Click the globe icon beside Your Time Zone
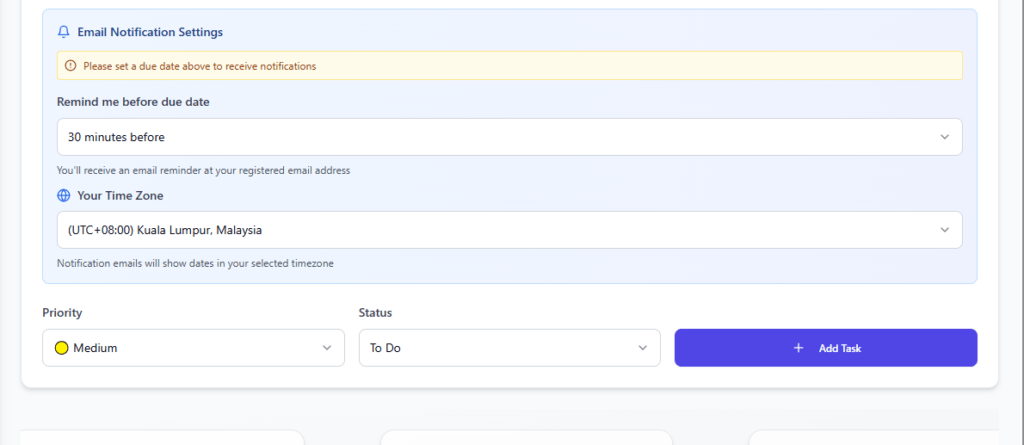The width and height of the screenshot is (1024, 445). pos(64,196)
